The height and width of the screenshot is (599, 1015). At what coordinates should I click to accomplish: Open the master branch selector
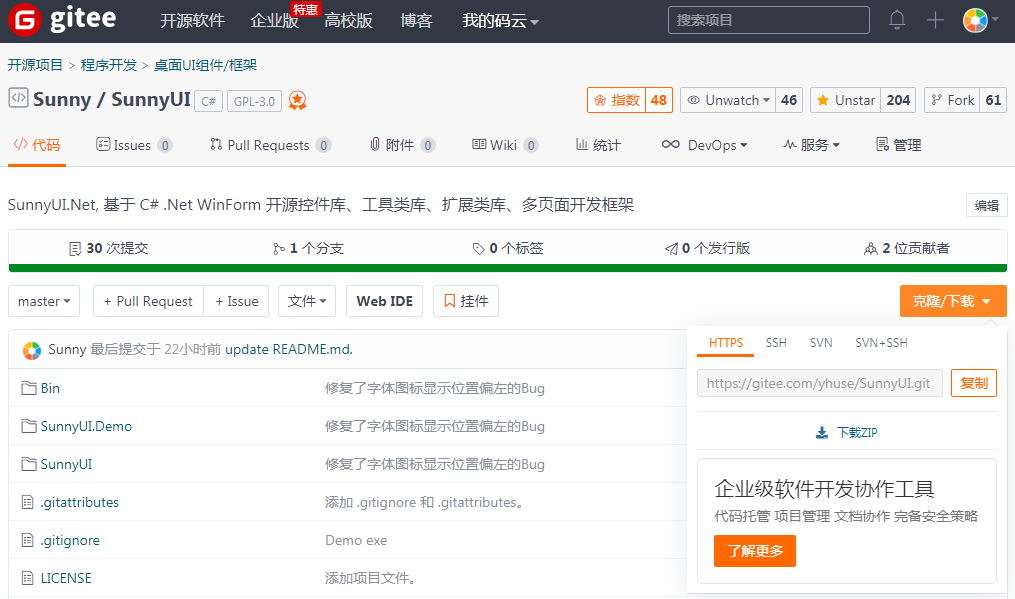(44, 301)
